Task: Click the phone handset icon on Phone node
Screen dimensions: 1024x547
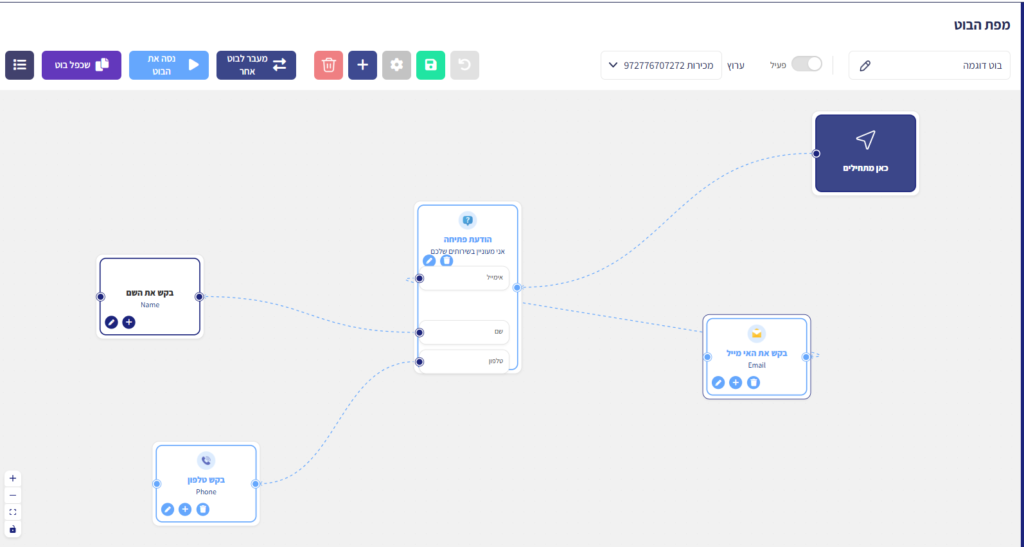Action: (x=206, y=461)
